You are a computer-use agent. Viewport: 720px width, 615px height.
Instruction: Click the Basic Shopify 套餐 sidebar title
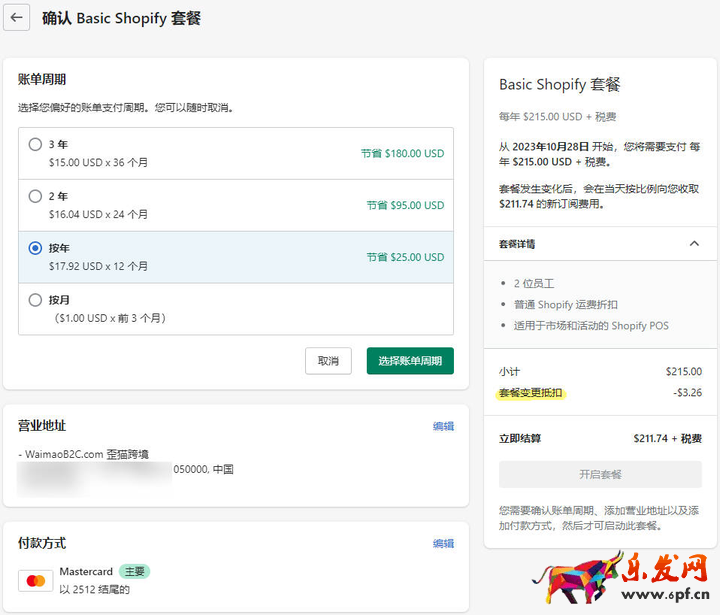click(559, 85)
